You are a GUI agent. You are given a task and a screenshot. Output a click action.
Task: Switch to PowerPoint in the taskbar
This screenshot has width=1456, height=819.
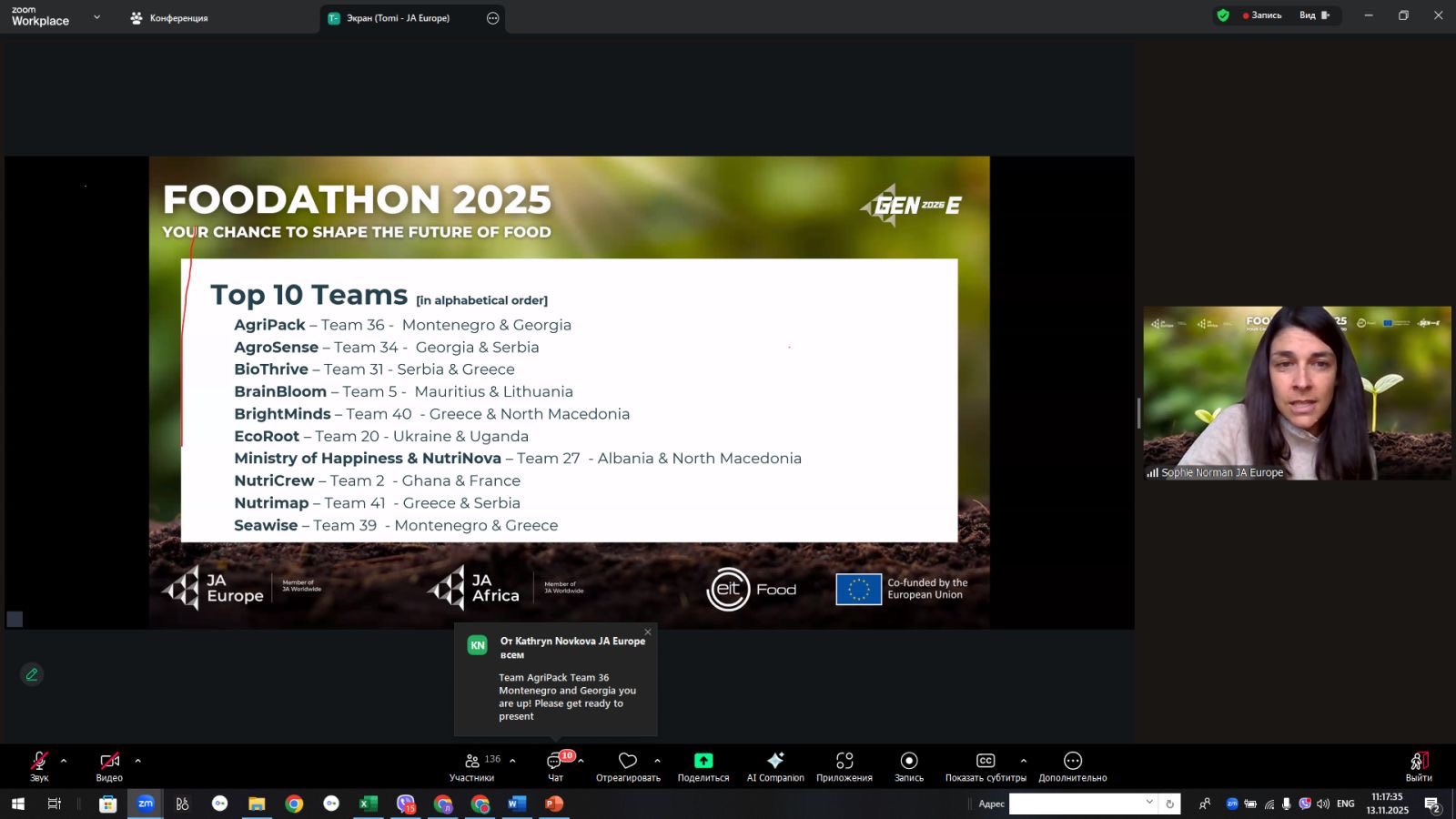point(554,804)
